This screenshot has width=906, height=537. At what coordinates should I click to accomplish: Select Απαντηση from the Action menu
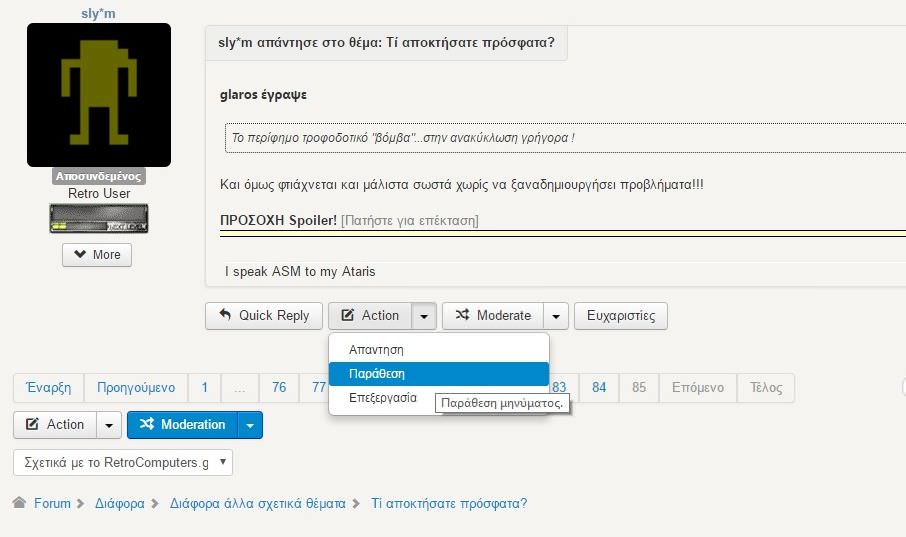[376, 350]
